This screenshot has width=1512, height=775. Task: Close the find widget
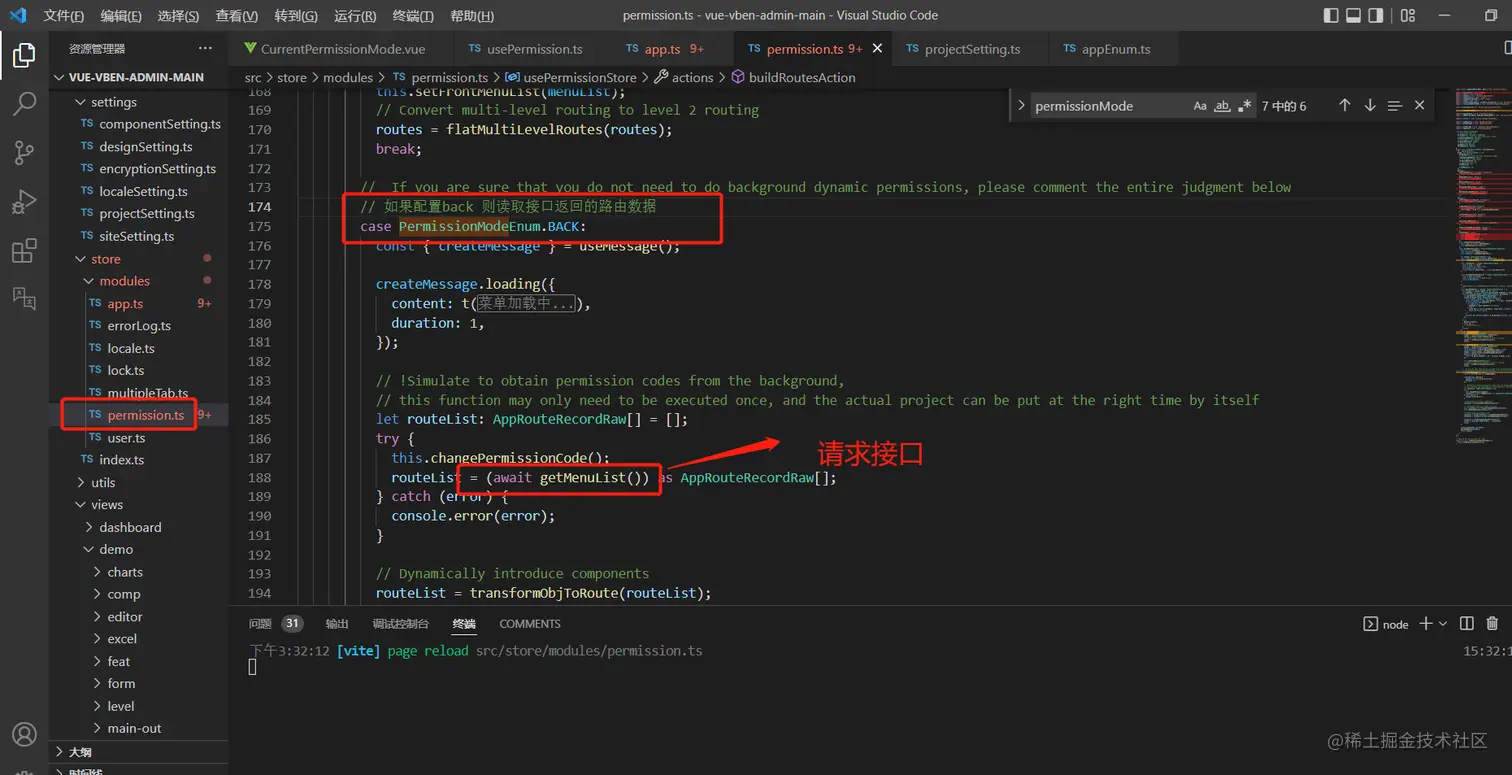tap(1419, 105)
